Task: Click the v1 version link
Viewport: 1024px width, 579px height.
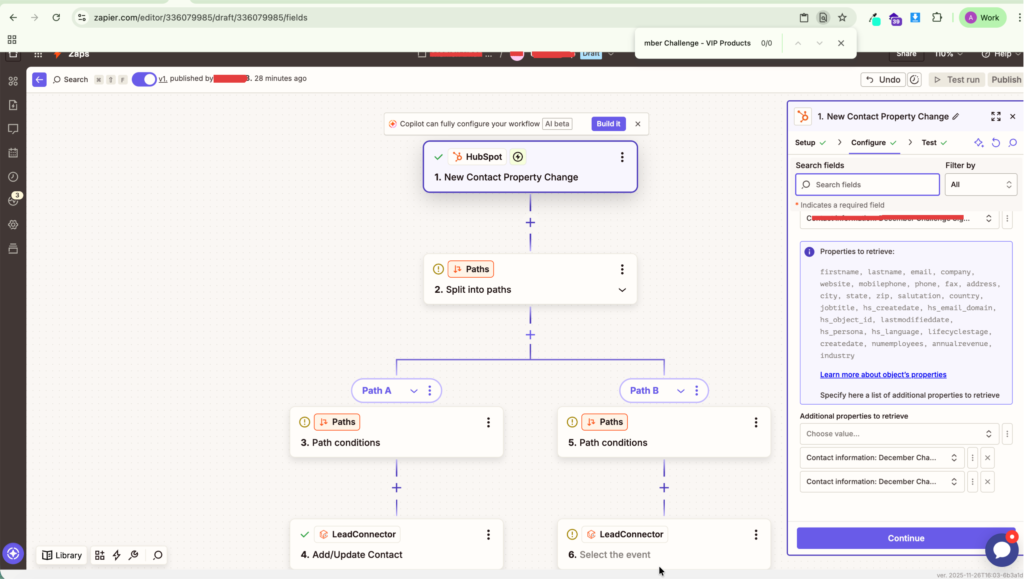Action: point(163,78)
